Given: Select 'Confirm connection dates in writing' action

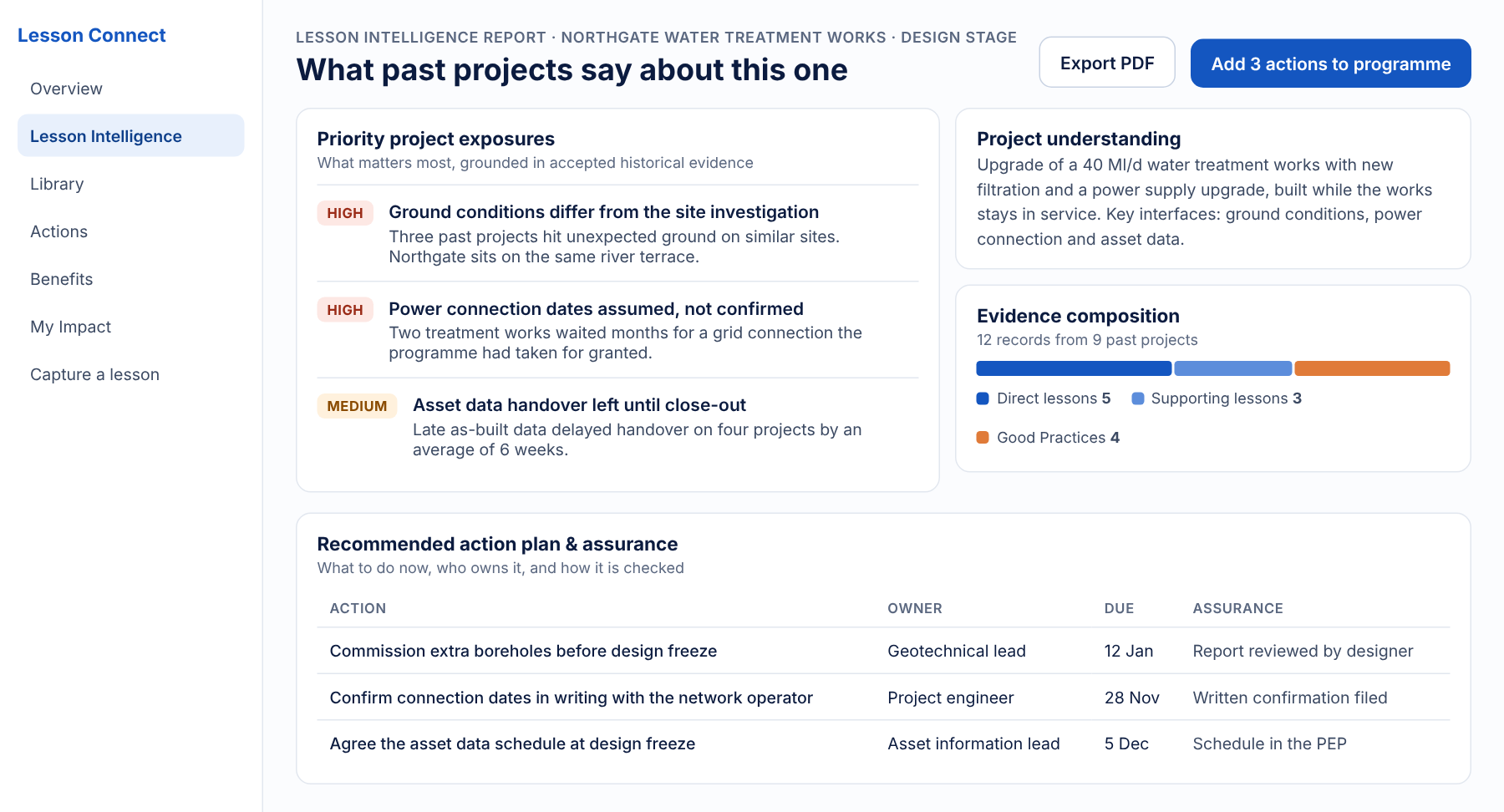Looking at the screenshot, I should pyautogui.click(x=571, y=698).
